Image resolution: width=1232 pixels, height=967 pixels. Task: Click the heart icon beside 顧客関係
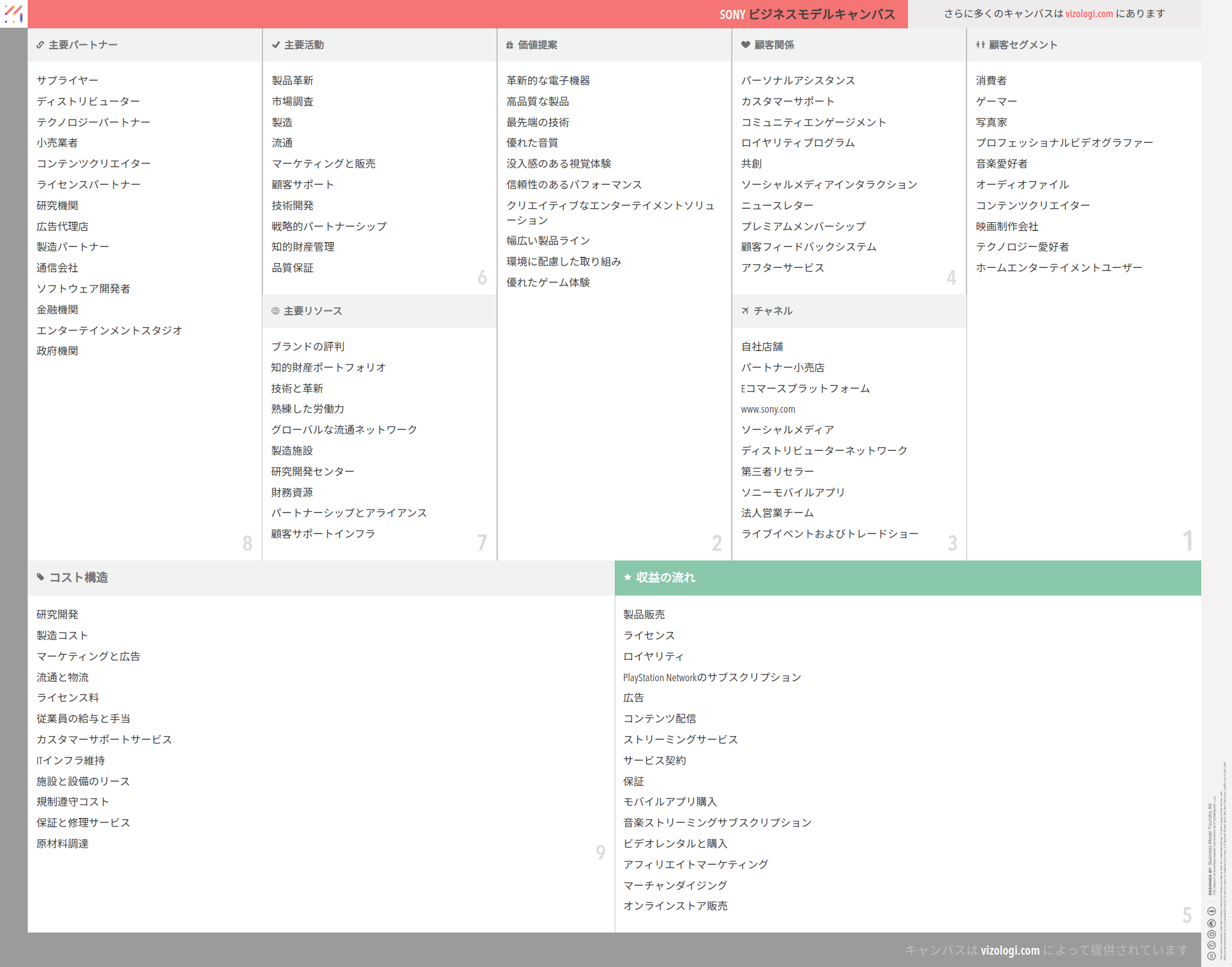tap(745, 45)
